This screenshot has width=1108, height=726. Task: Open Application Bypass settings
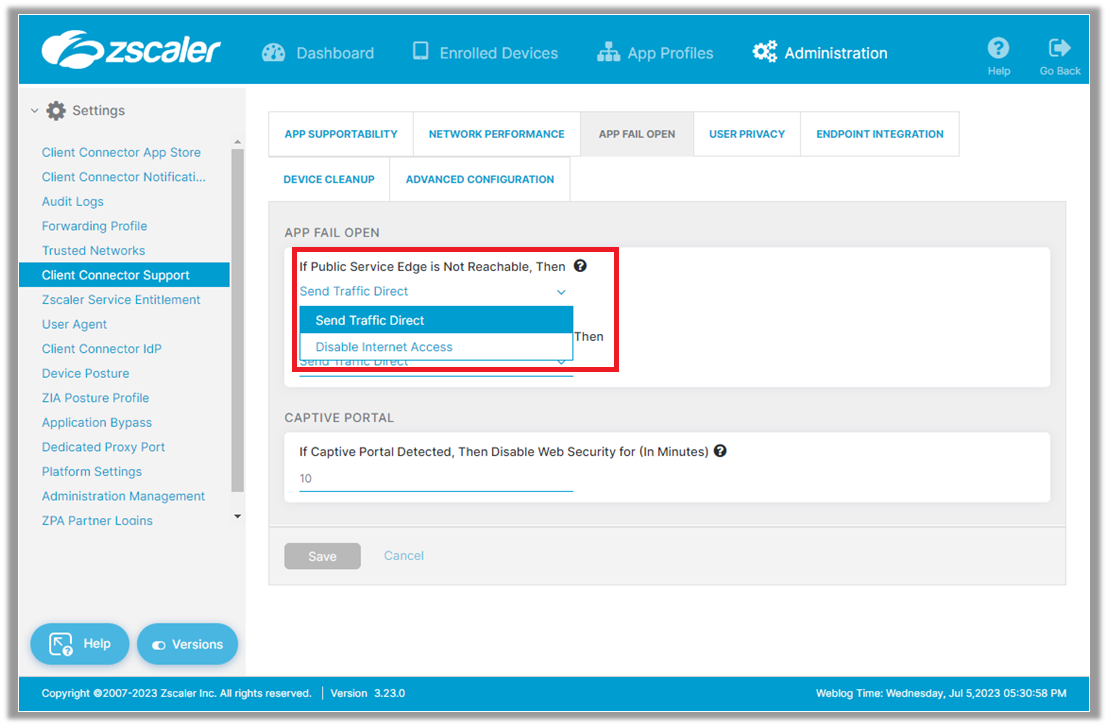coord(97,423)
